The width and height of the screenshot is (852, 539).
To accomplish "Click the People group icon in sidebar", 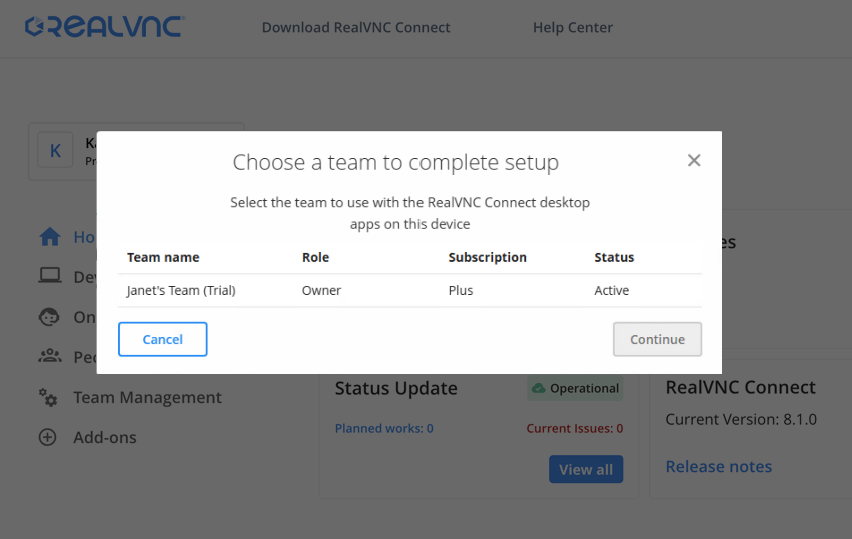I will click(x=49, y=357).
